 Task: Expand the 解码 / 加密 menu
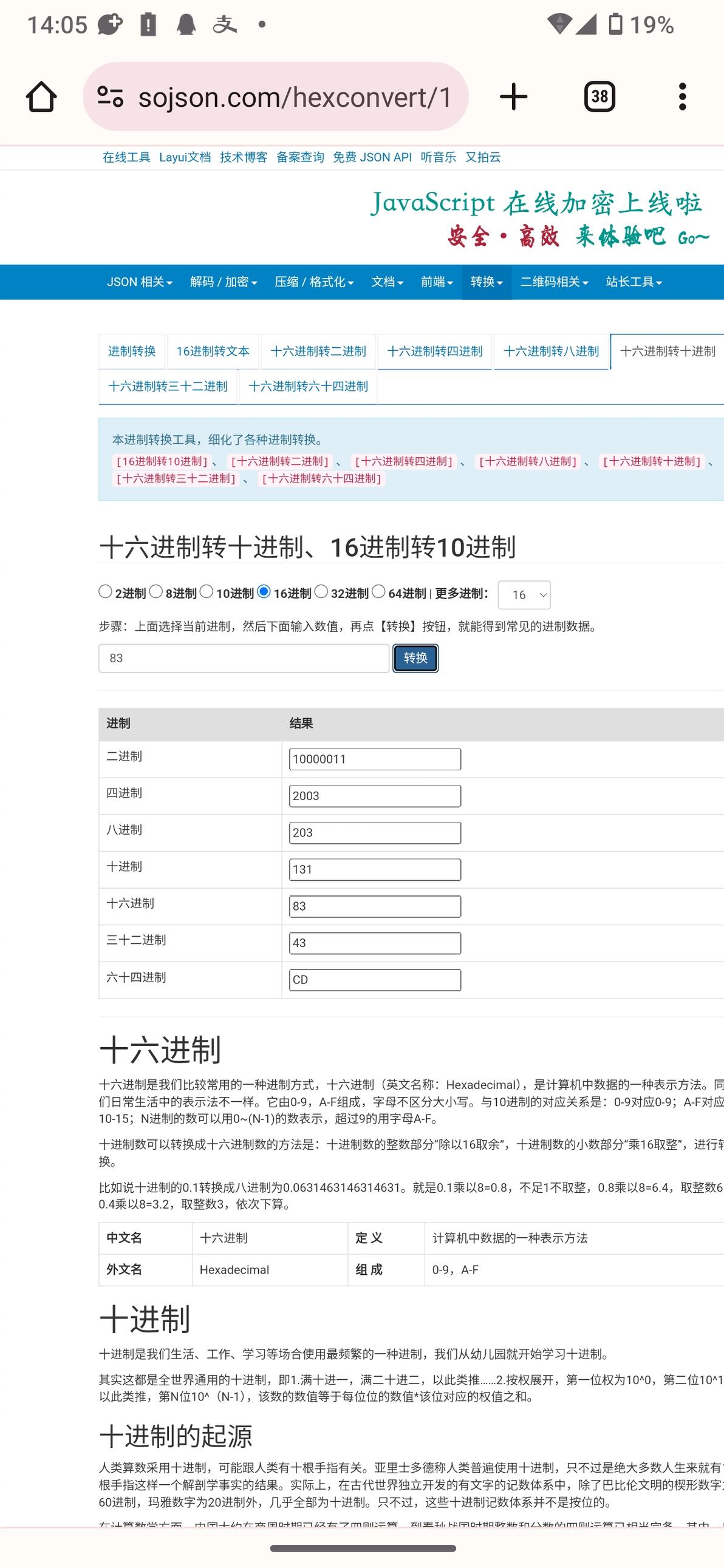[224, 282]
